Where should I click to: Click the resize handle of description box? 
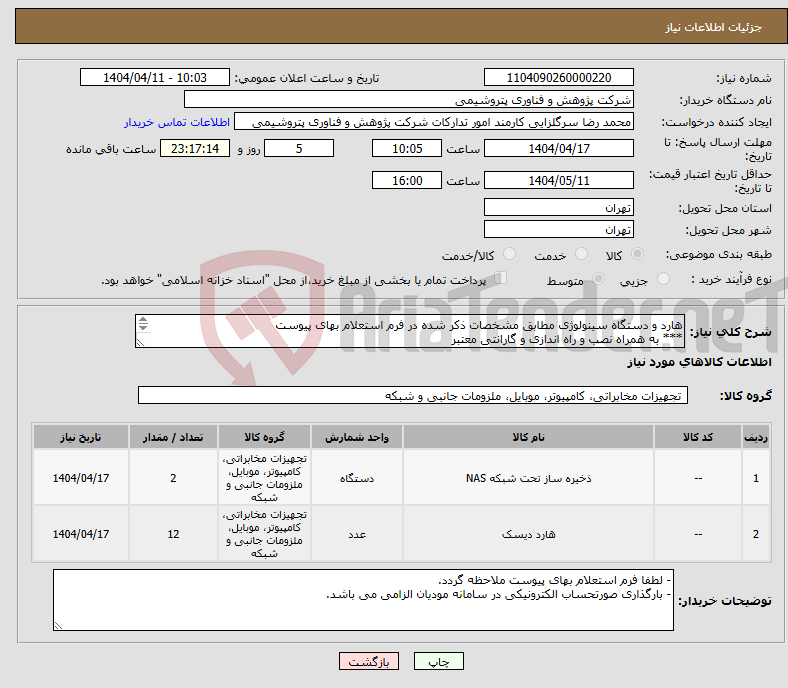tap(140, 342)
